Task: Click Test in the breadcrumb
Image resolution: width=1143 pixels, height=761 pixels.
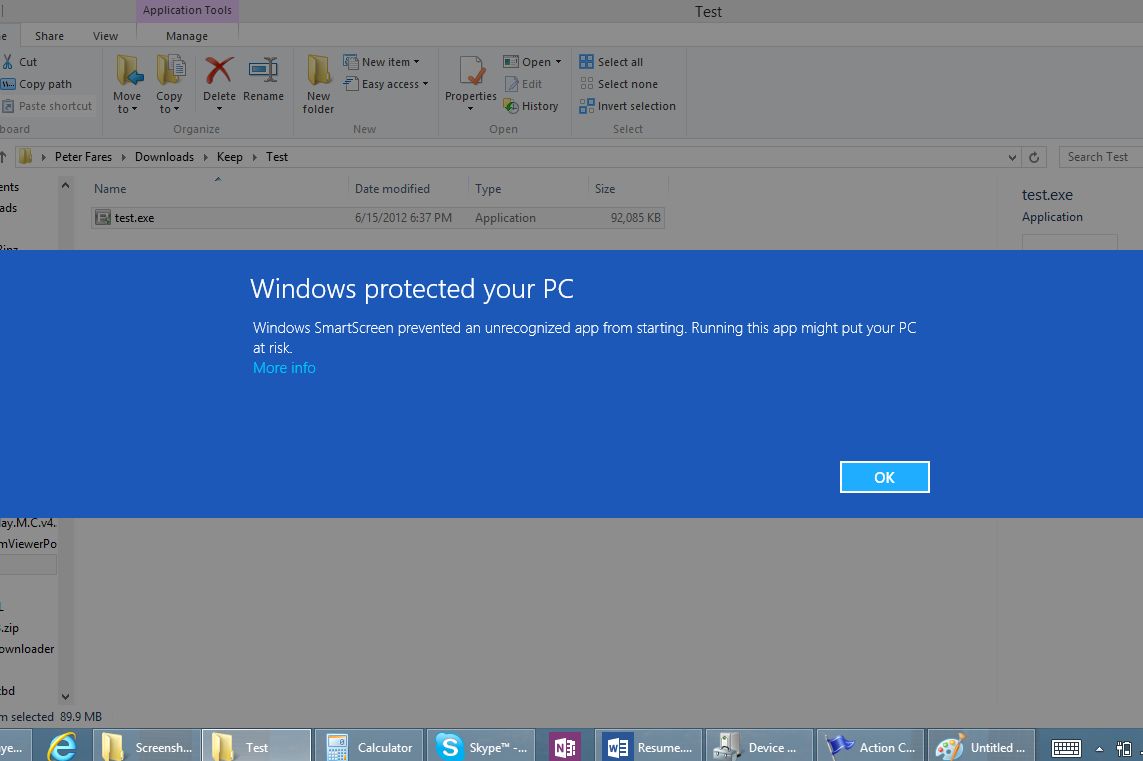Action: (x=277, y=157)
